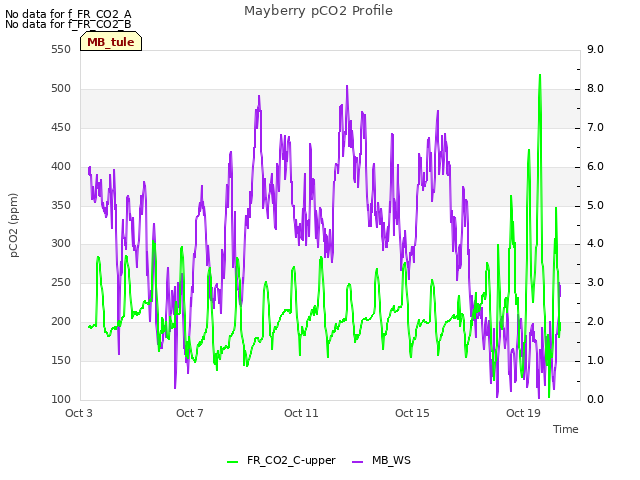
Task: Click the 300 left axis value
Action: pos(61,244)
